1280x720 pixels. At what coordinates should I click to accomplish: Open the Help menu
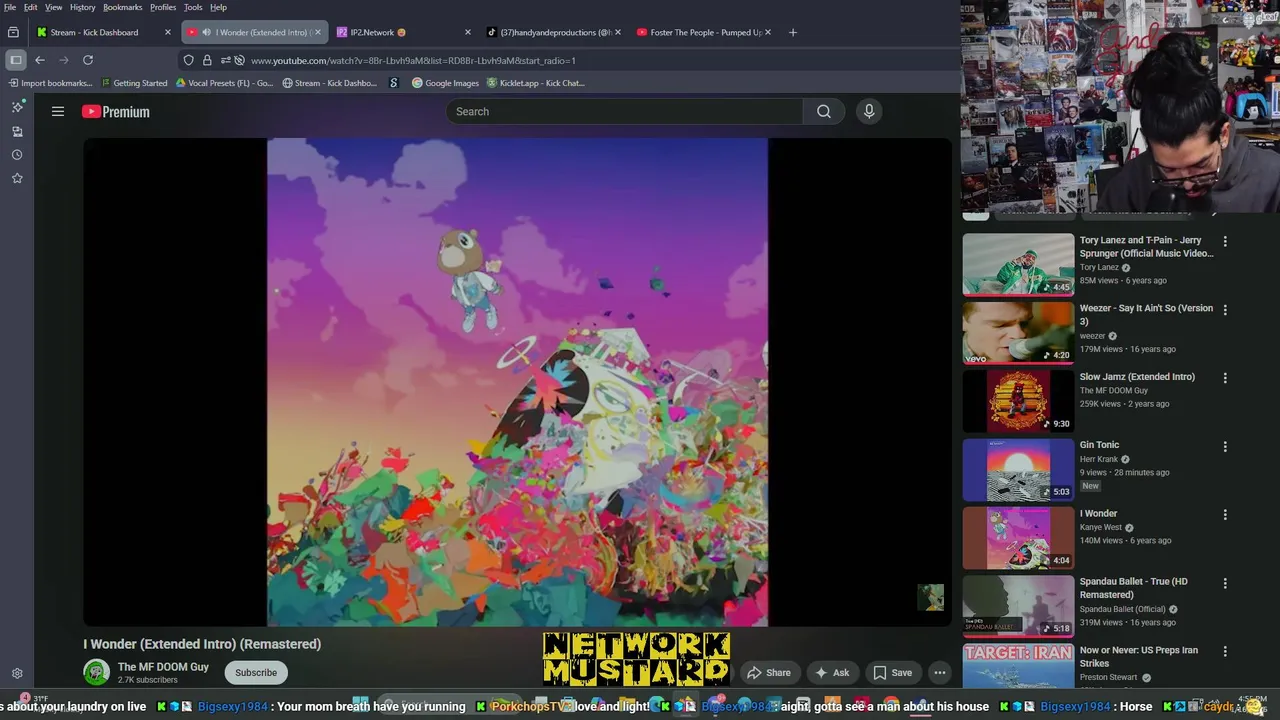(x=218, y=7)
